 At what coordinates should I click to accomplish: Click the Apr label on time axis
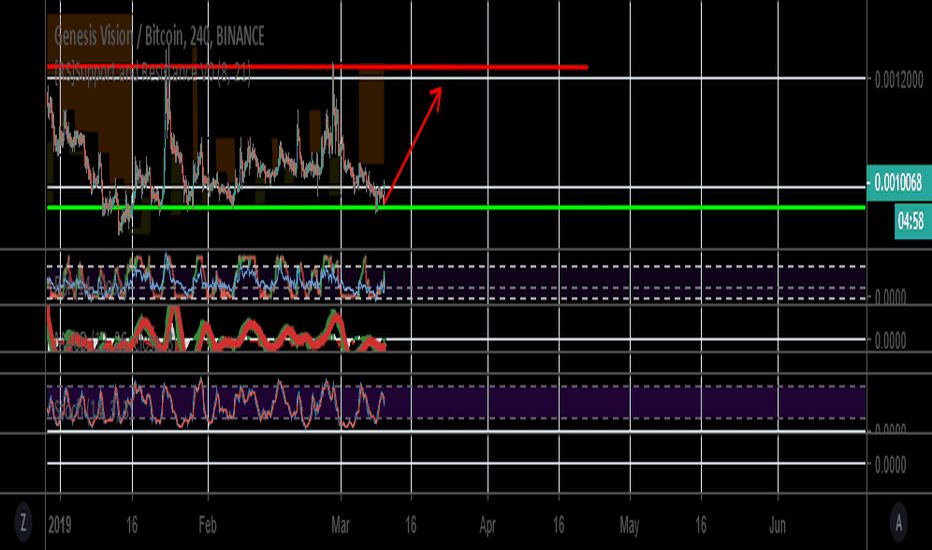pyautogui.click(x=487, y=526)
